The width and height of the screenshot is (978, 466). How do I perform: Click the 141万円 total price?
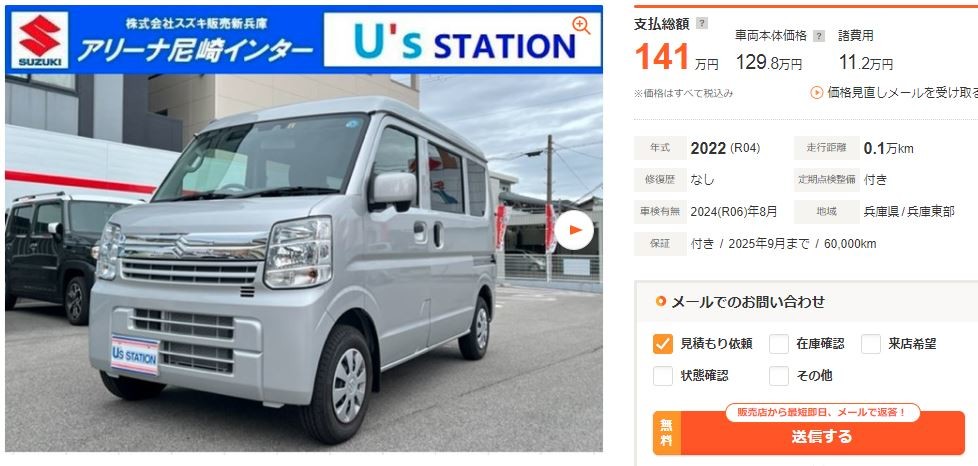[676, 57]
